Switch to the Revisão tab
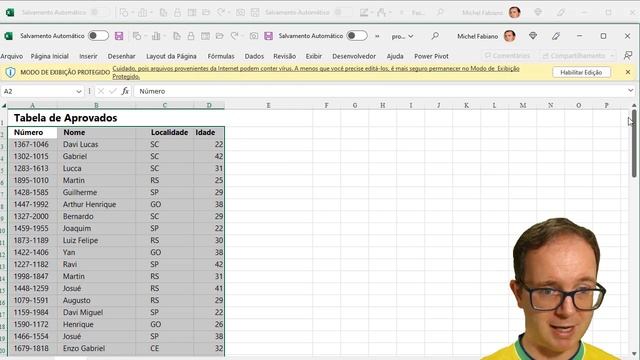The width and height of the screenshot is (640, 360). 284,56
